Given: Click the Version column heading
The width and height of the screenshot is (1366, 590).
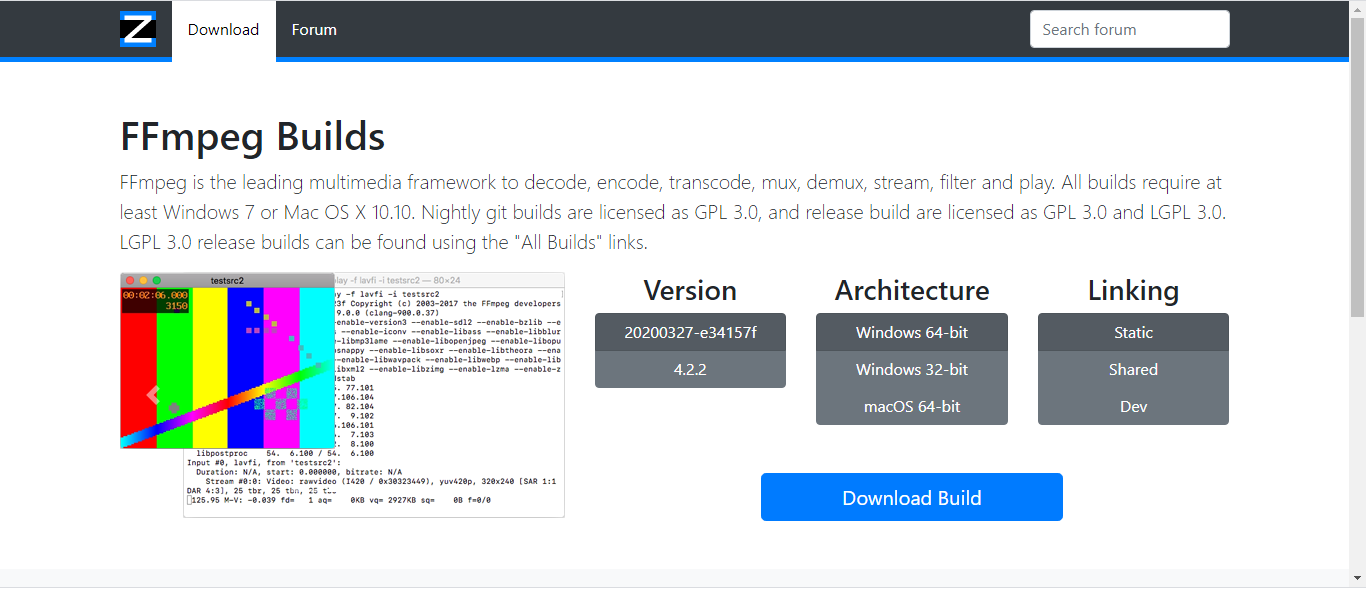Looking at the screenshot, I should coord(690,290).
